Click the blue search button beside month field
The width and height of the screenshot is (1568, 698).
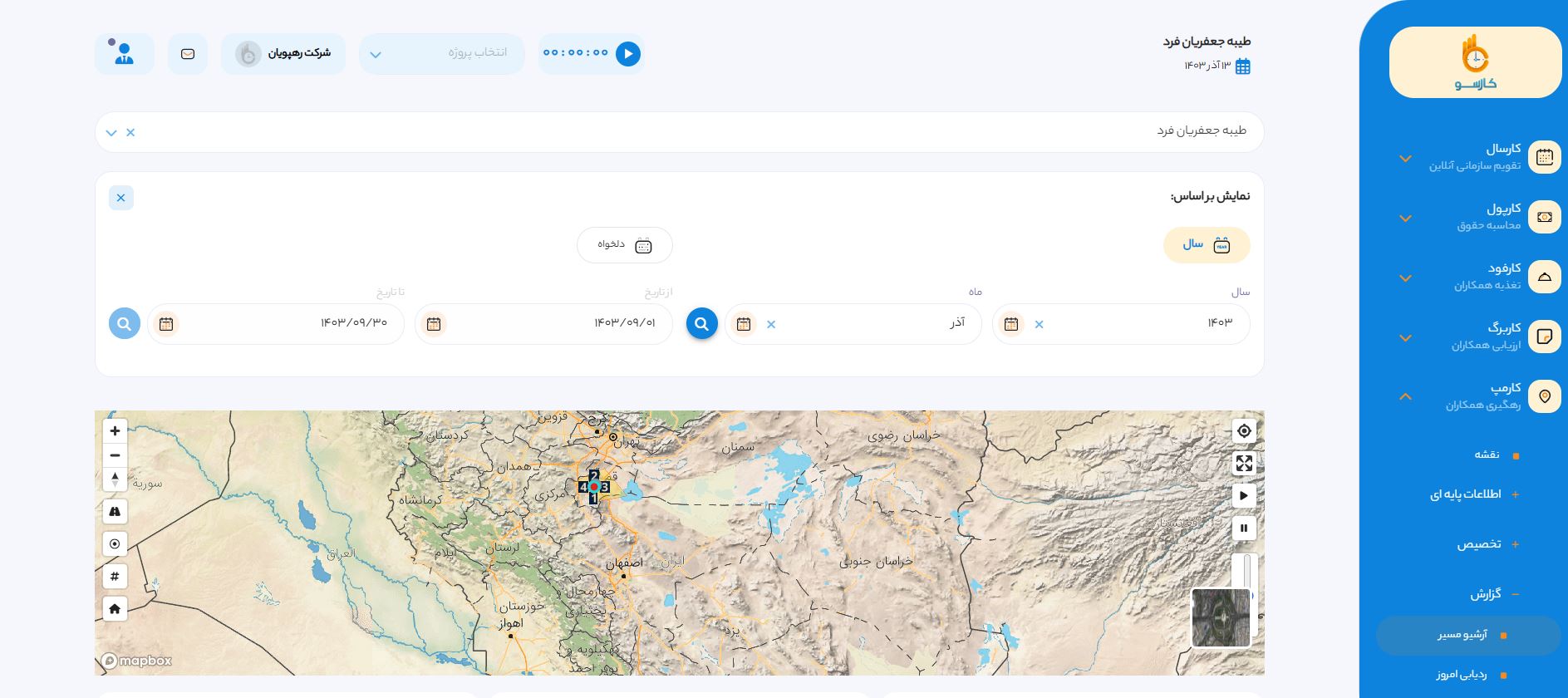[x=701, y=323]
